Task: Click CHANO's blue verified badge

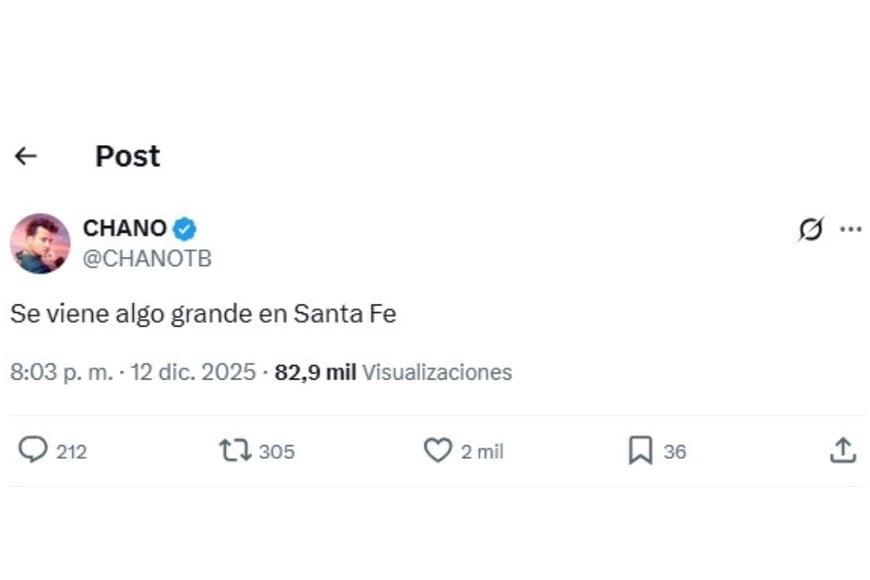Action: click(185, 228)
